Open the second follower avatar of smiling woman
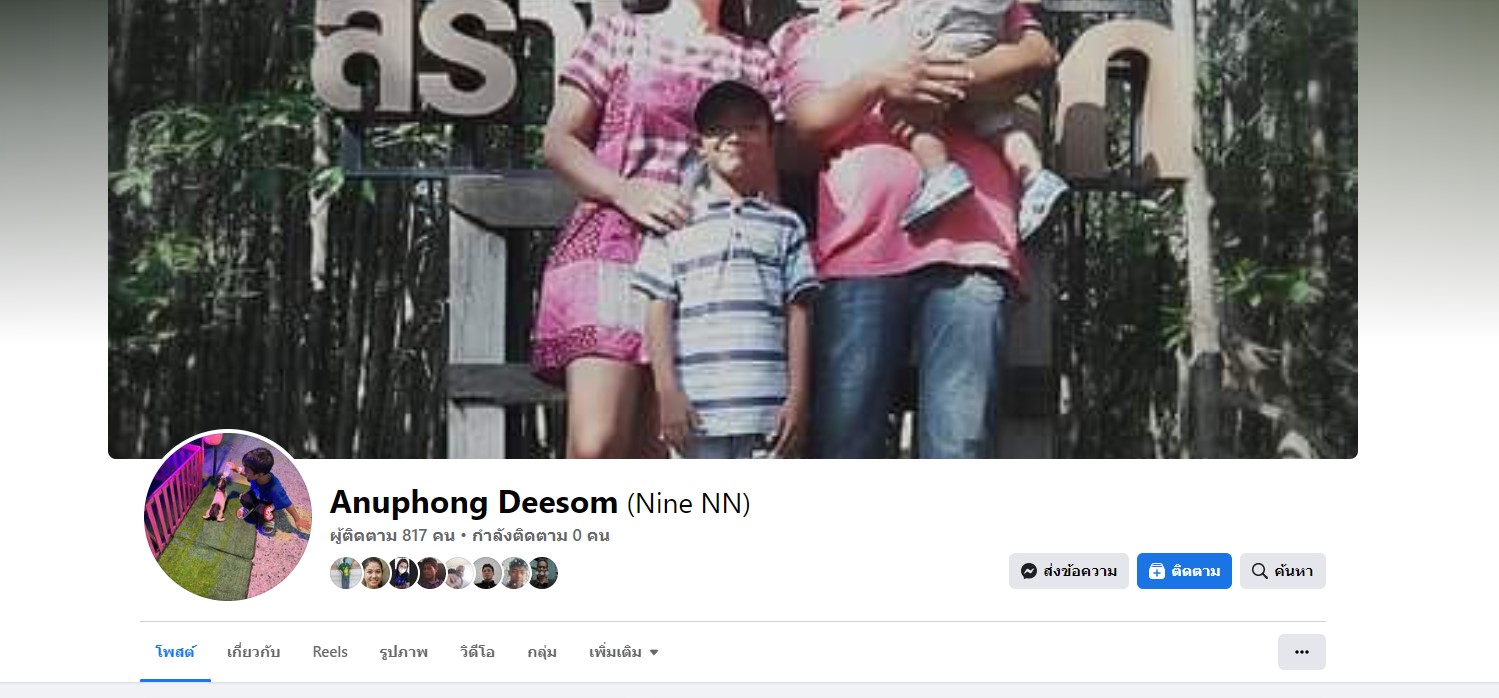Screen dimensions: 1499x698 374,573
